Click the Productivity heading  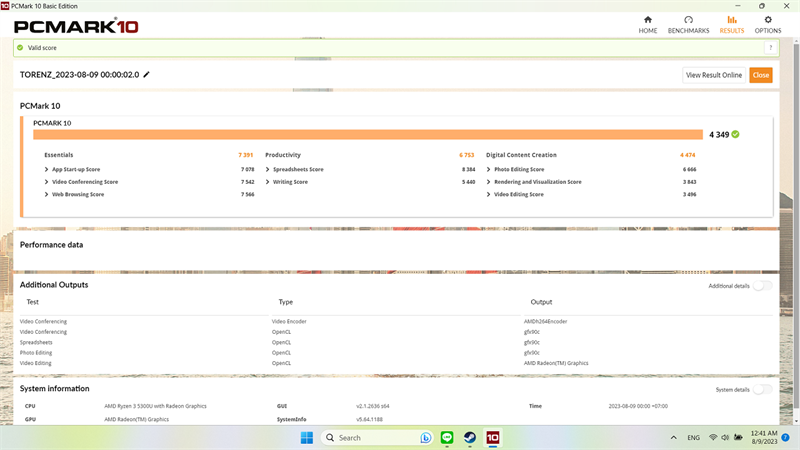click(x=283, y=155)
